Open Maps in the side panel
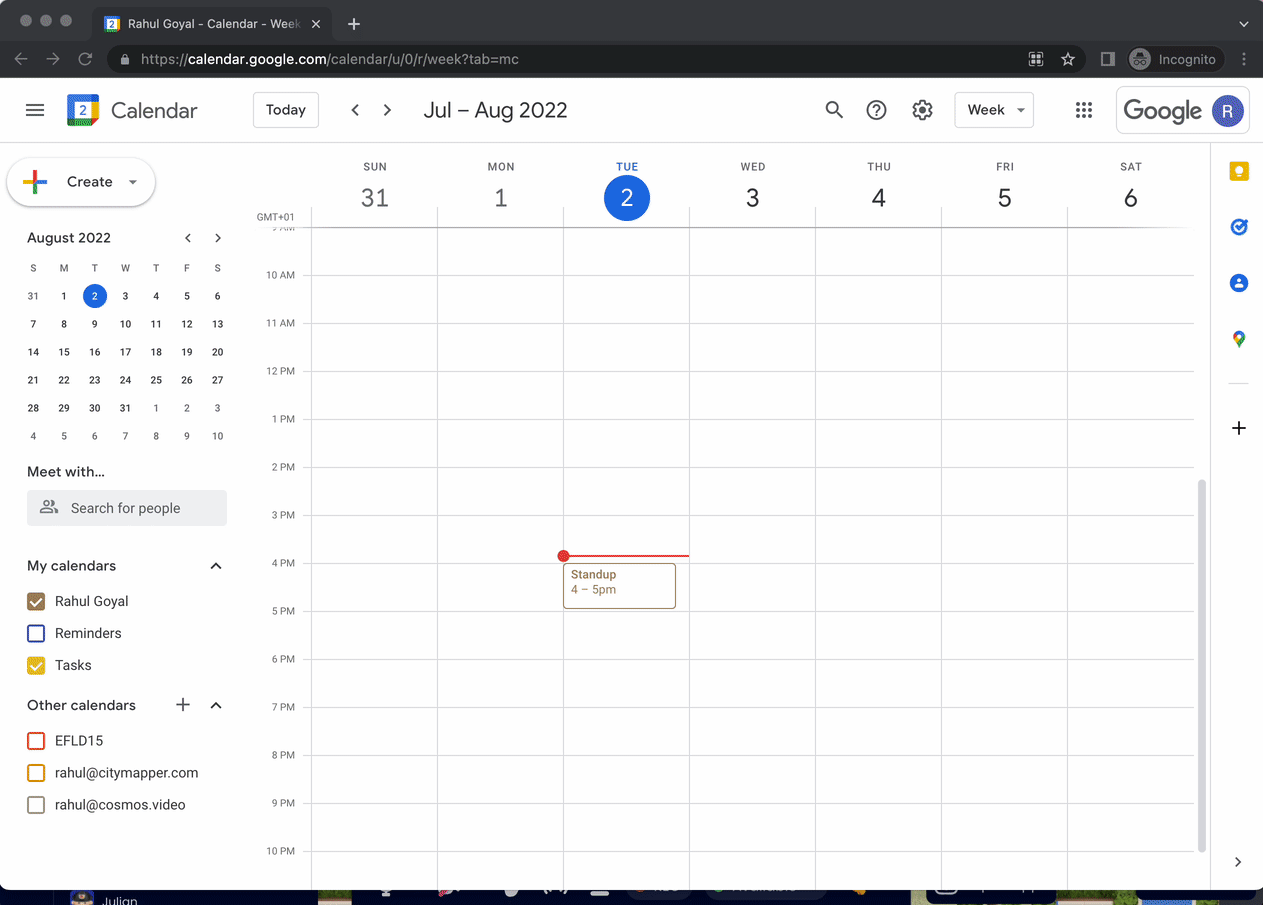Viewport: 1263px width, 905px height. pos(1239,339)
